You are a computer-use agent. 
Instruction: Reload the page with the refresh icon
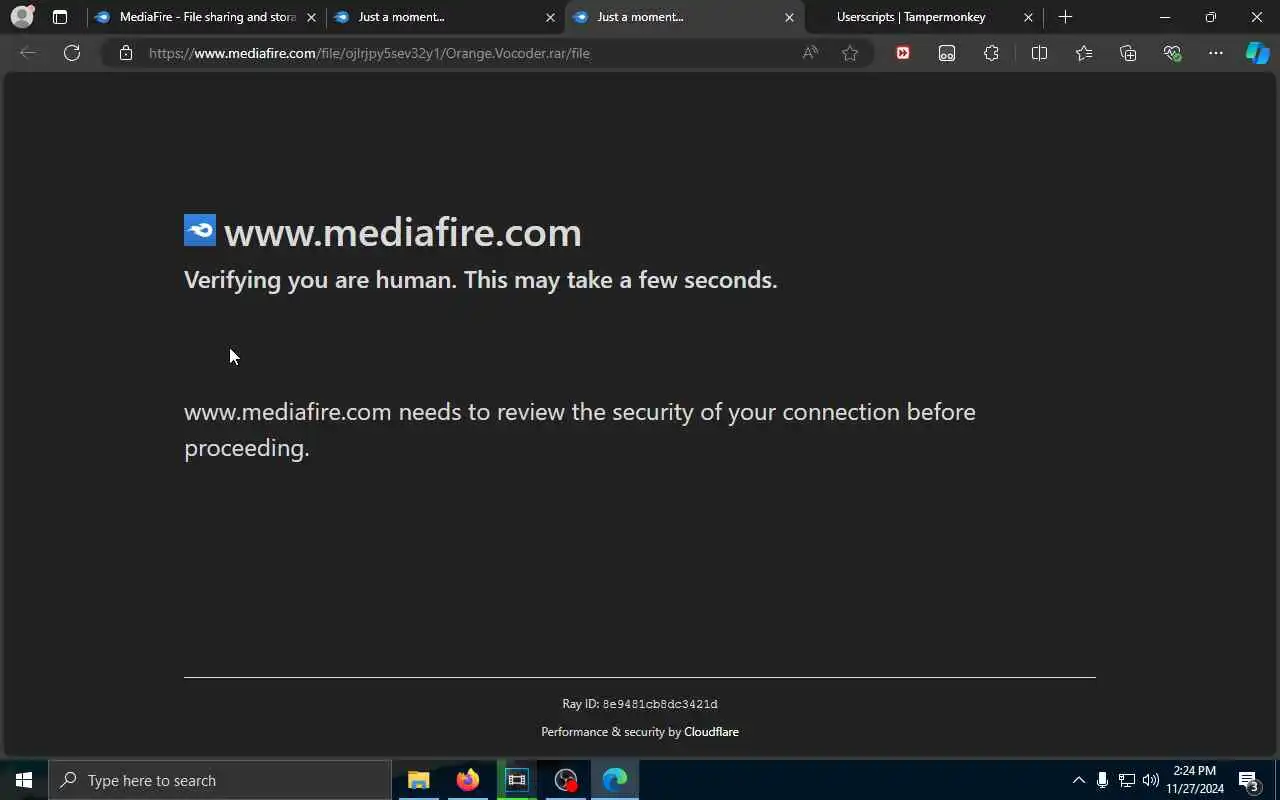point(72,53)
